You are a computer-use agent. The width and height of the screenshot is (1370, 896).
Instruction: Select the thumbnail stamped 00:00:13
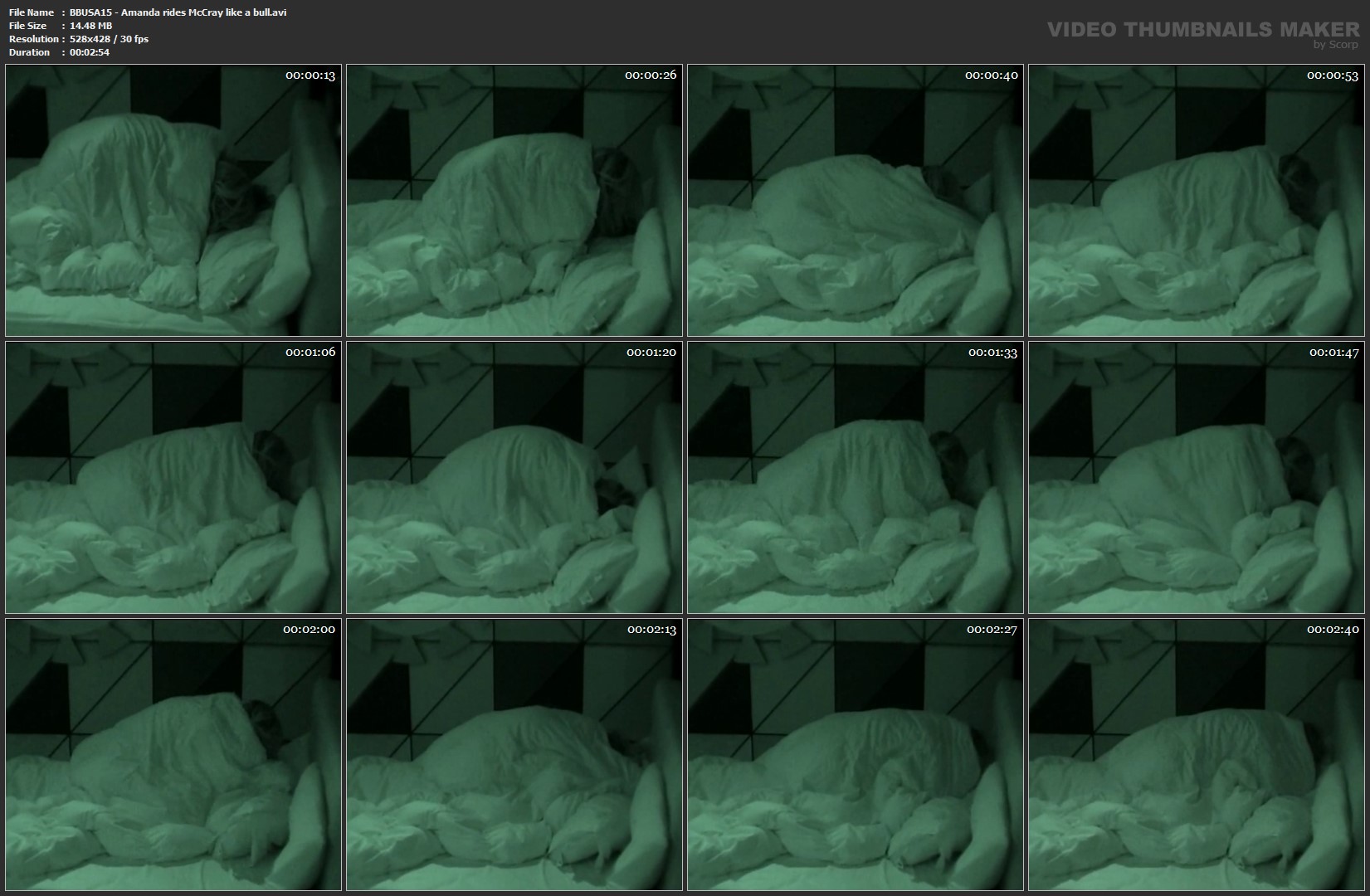click(173, 200)
